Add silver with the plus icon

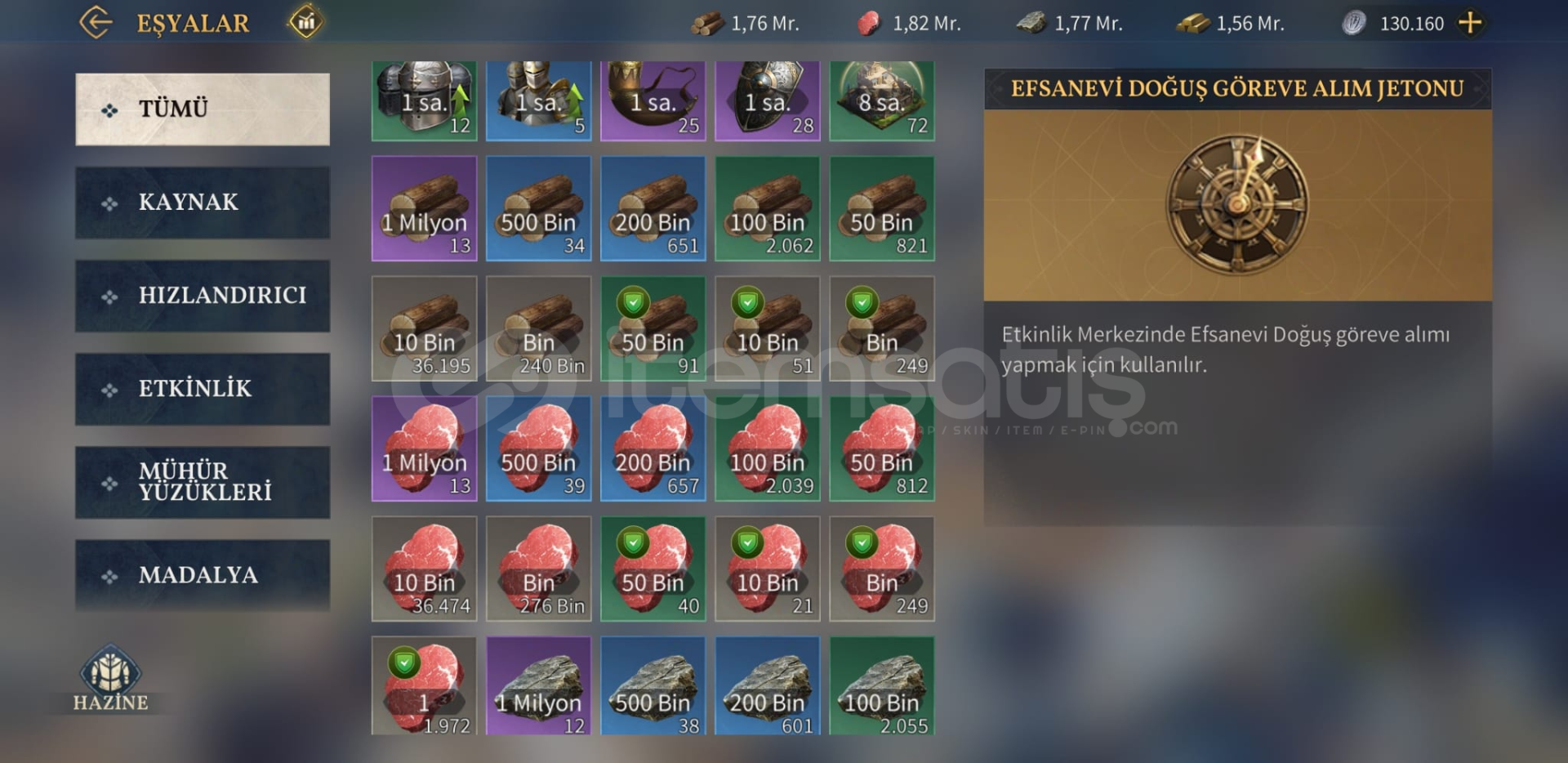(x=1470, y=23)
